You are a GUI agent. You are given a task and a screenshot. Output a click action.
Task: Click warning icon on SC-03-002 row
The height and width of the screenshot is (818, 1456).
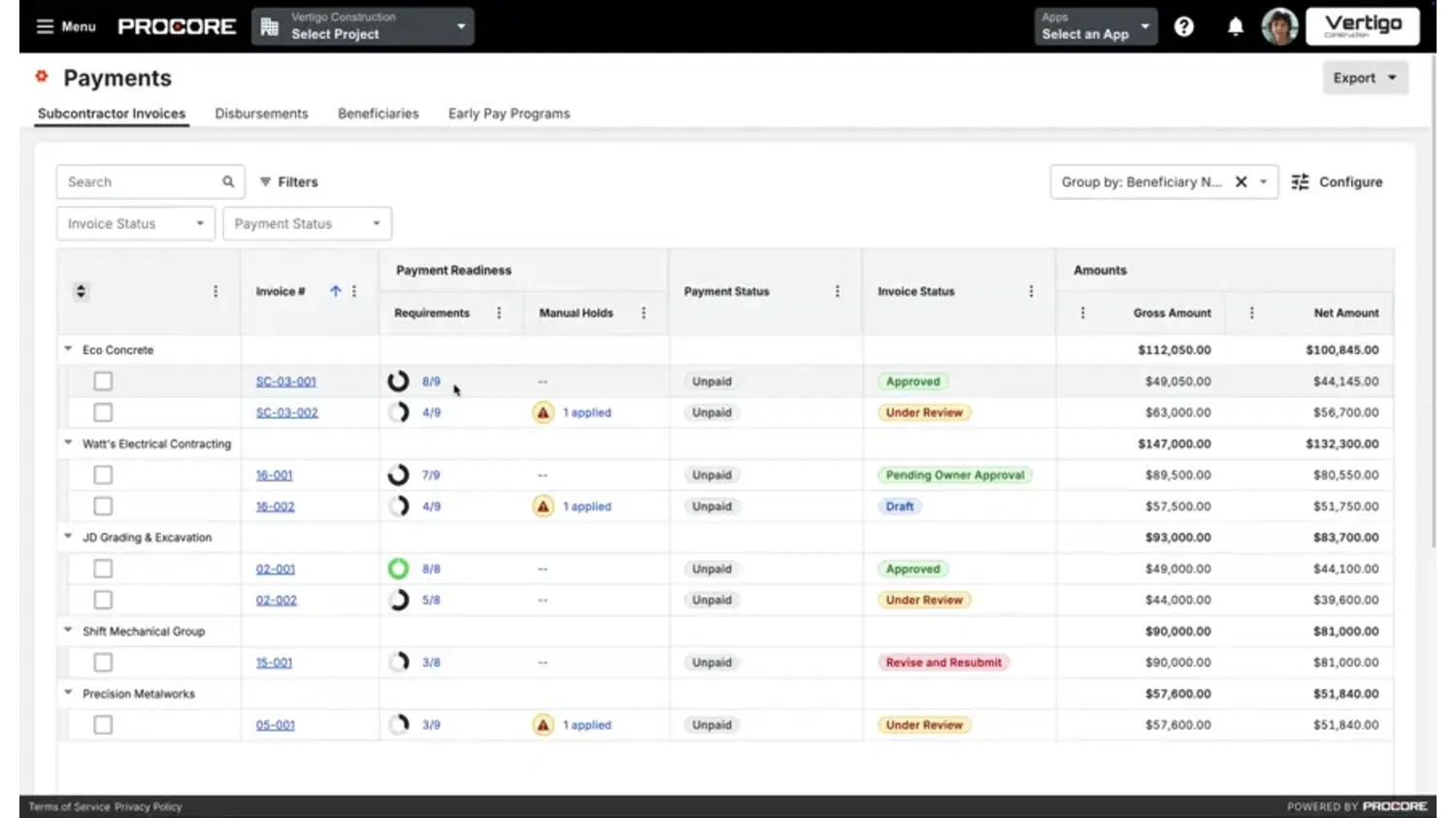(x=544, y=412)
